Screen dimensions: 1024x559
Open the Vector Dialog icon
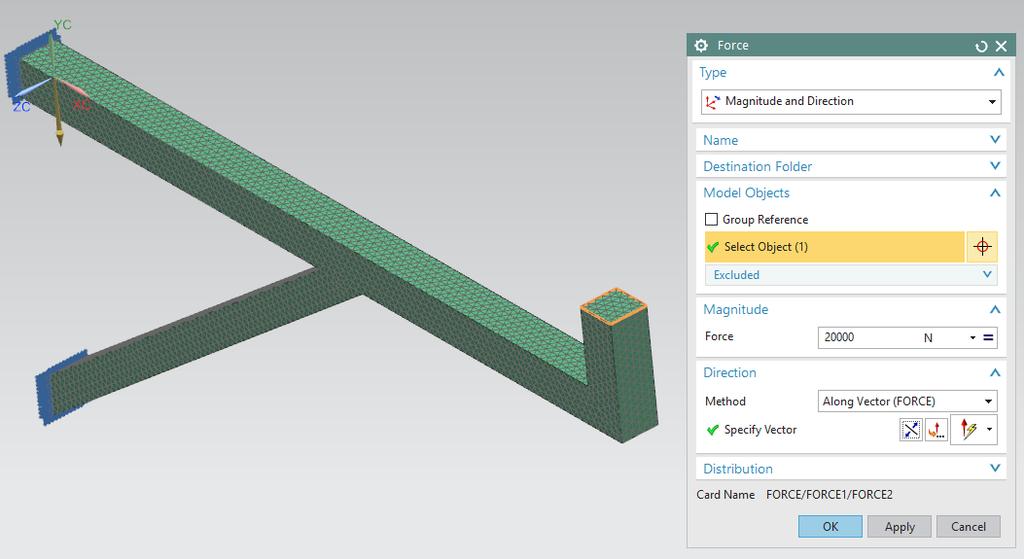[x=936, y=430]
